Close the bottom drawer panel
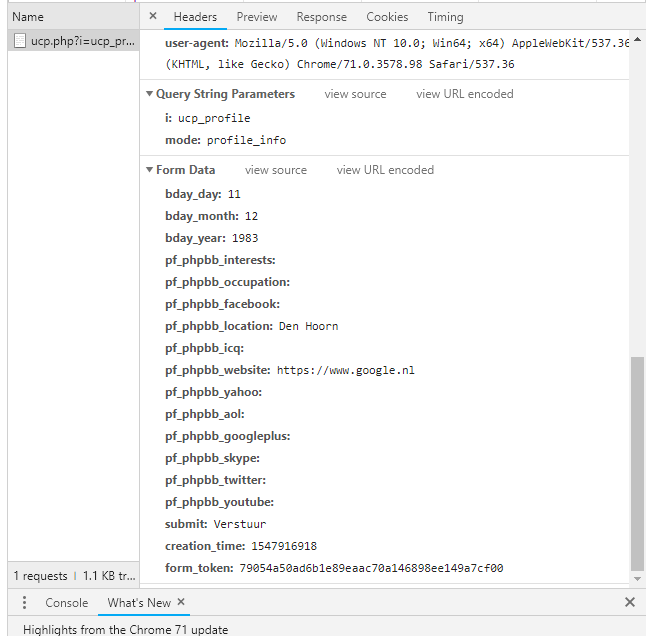The height and width of the screenshot is (636, 646). pyautogui.click(x=630, y=602)
